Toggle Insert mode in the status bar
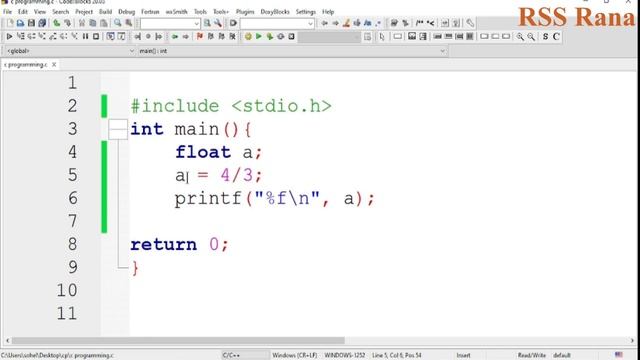This screenshot has height=360, width=640. click(x=463, y=356)
